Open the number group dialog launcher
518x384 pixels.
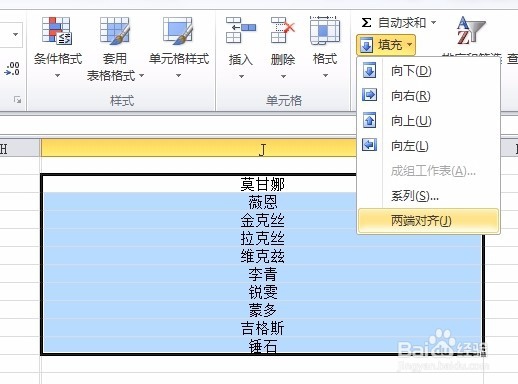coord(17,99)
